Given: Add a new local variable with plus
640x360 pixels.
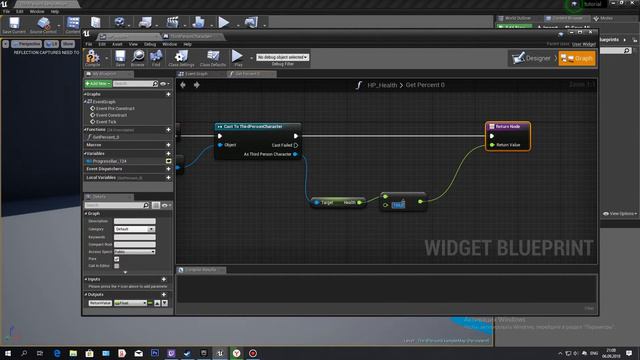Looking at the screenshot, I should point(168,178).
